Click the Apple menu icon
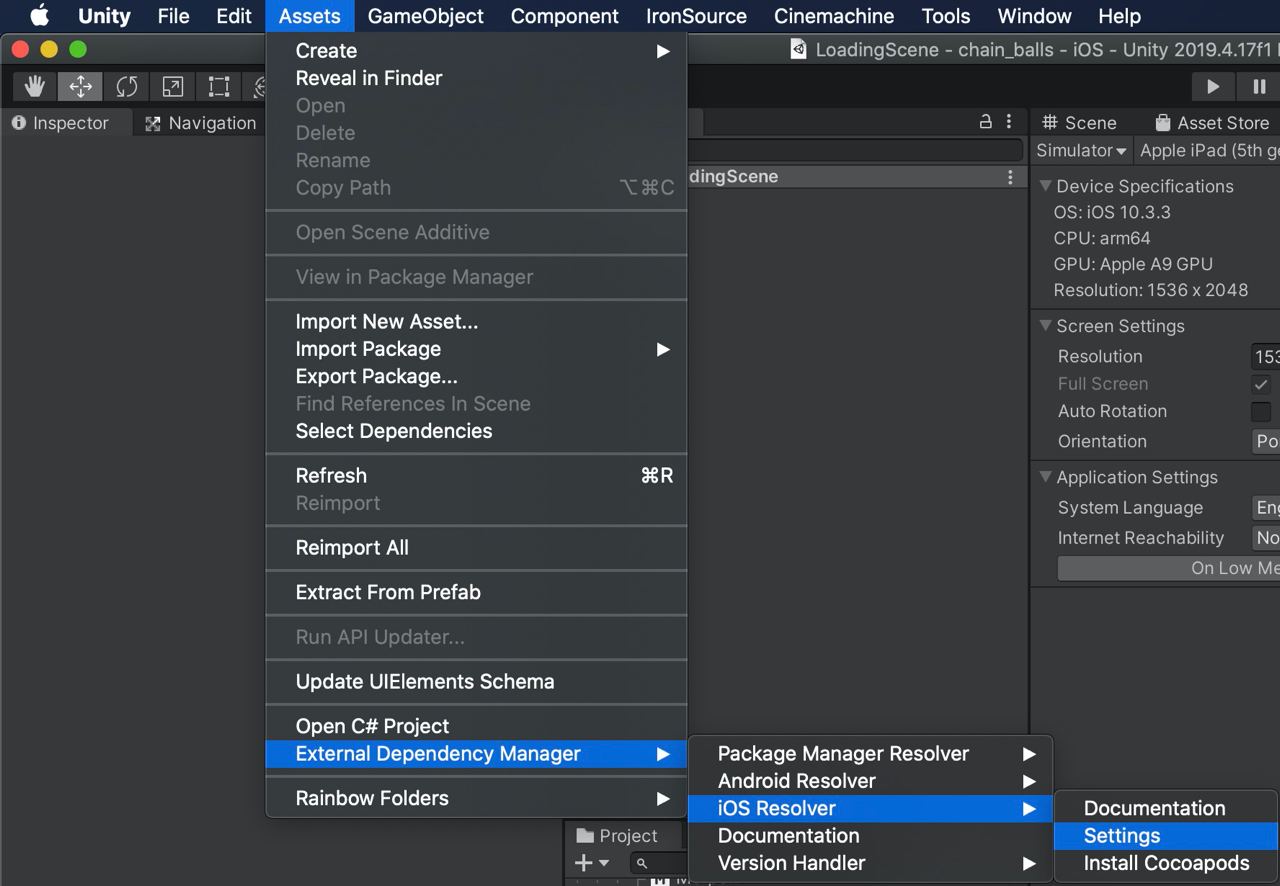The height and width of the screenshot is (886, 1280). pos(39,16)
